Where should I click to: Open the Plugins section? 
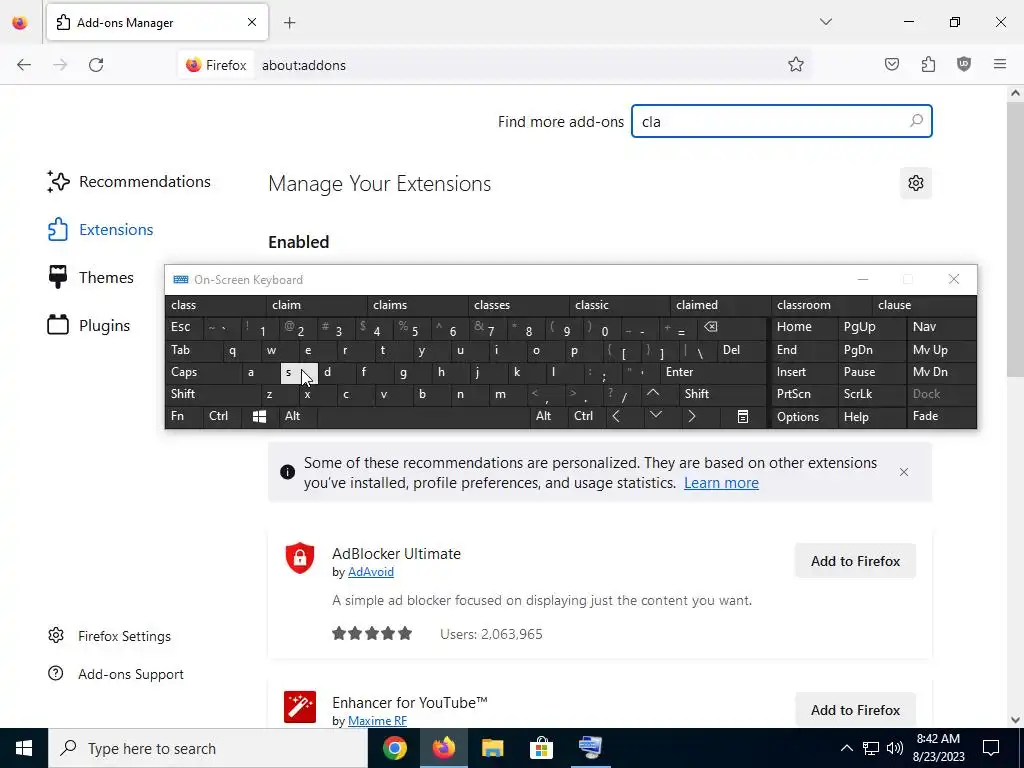click(89, 325)
